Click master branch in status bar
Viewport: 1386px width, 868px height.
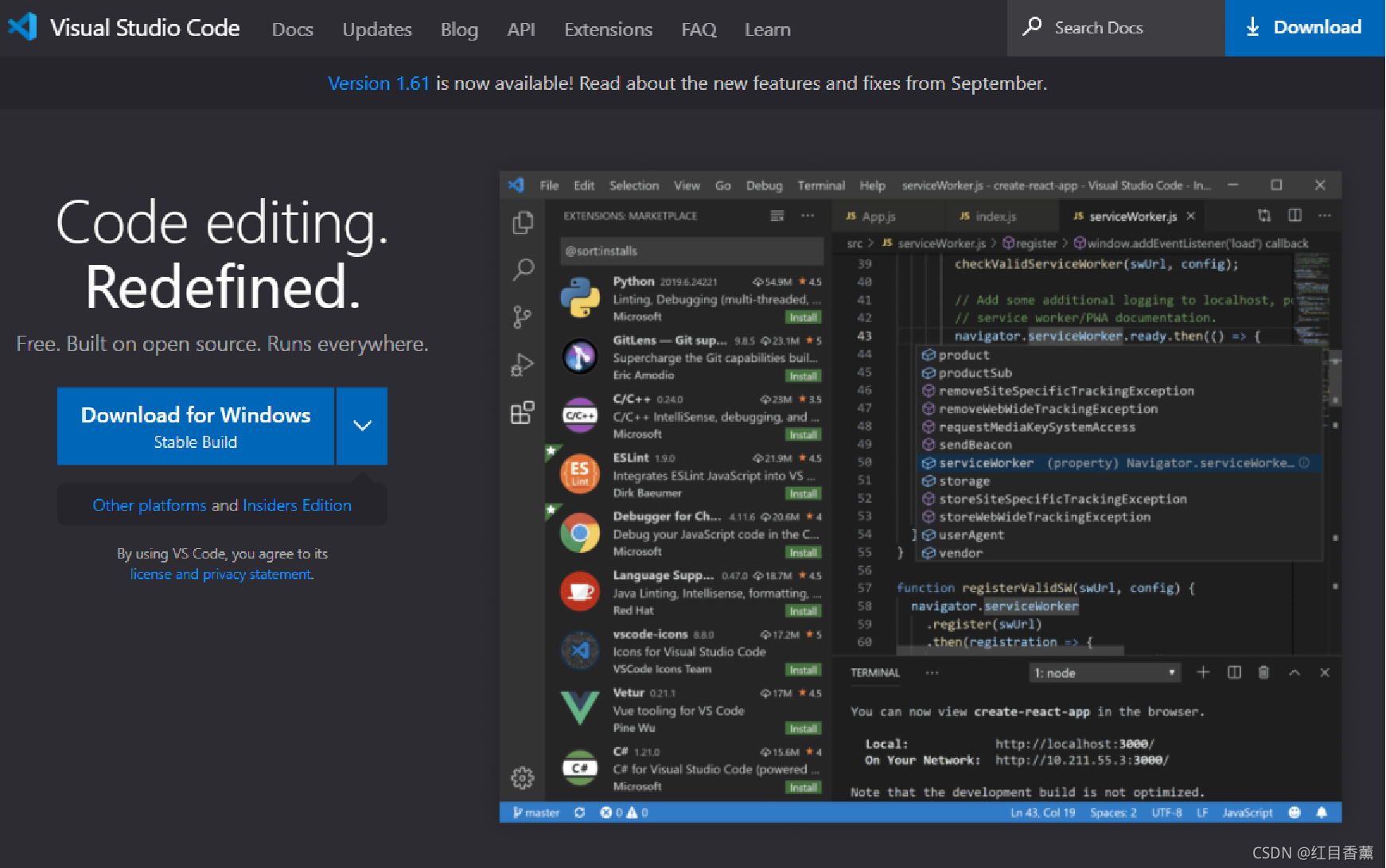[536, 812]
